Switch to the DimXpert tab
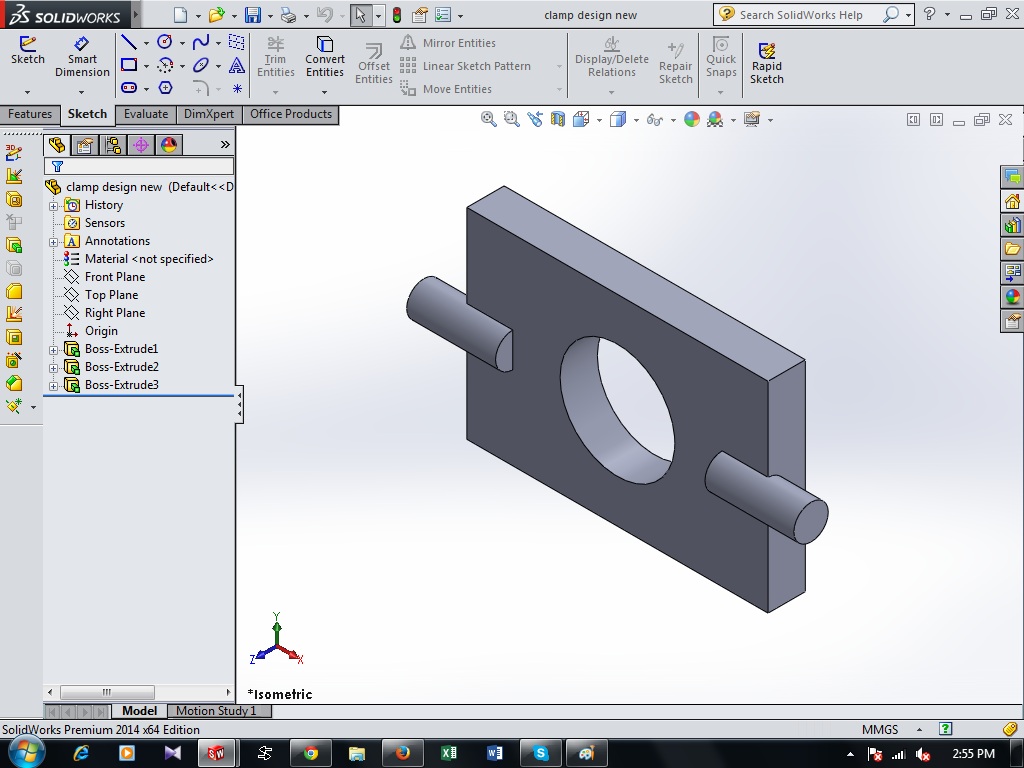Screen dimensions: 1024x768 209,114
